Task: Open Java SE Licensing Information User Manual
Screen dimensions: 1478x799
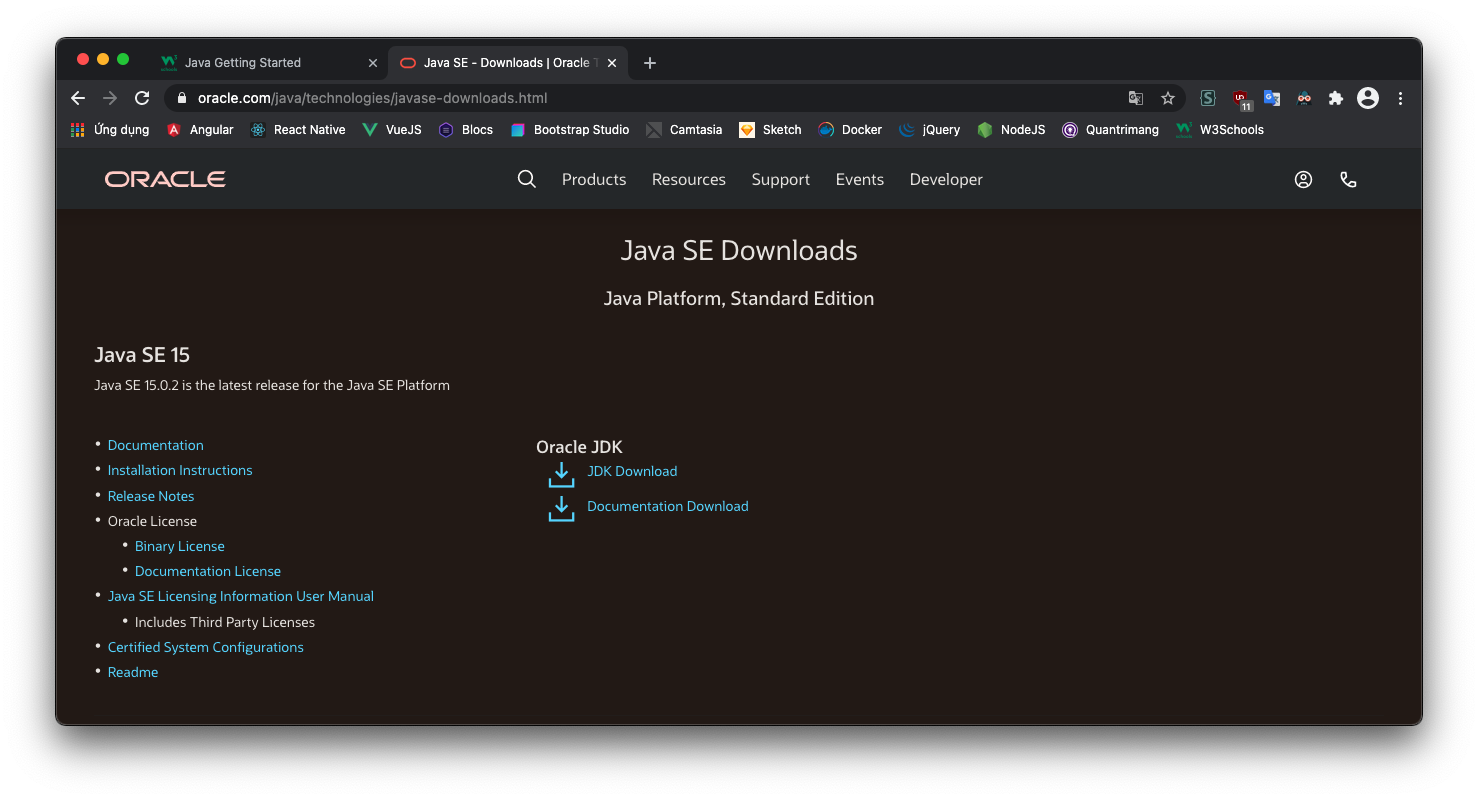Action: pos(241,596)
